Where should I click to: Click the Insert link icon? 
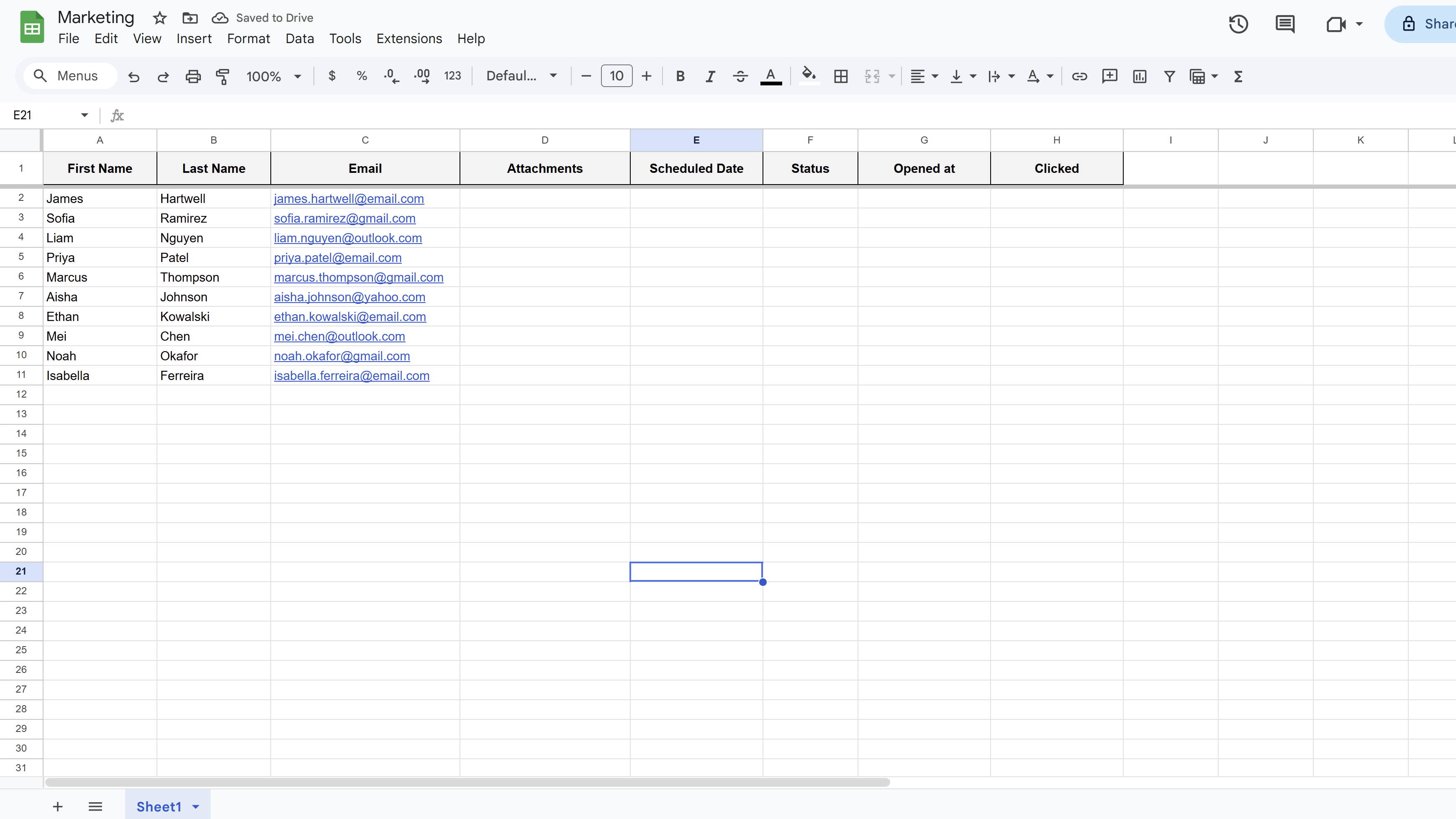point(1080,76)
